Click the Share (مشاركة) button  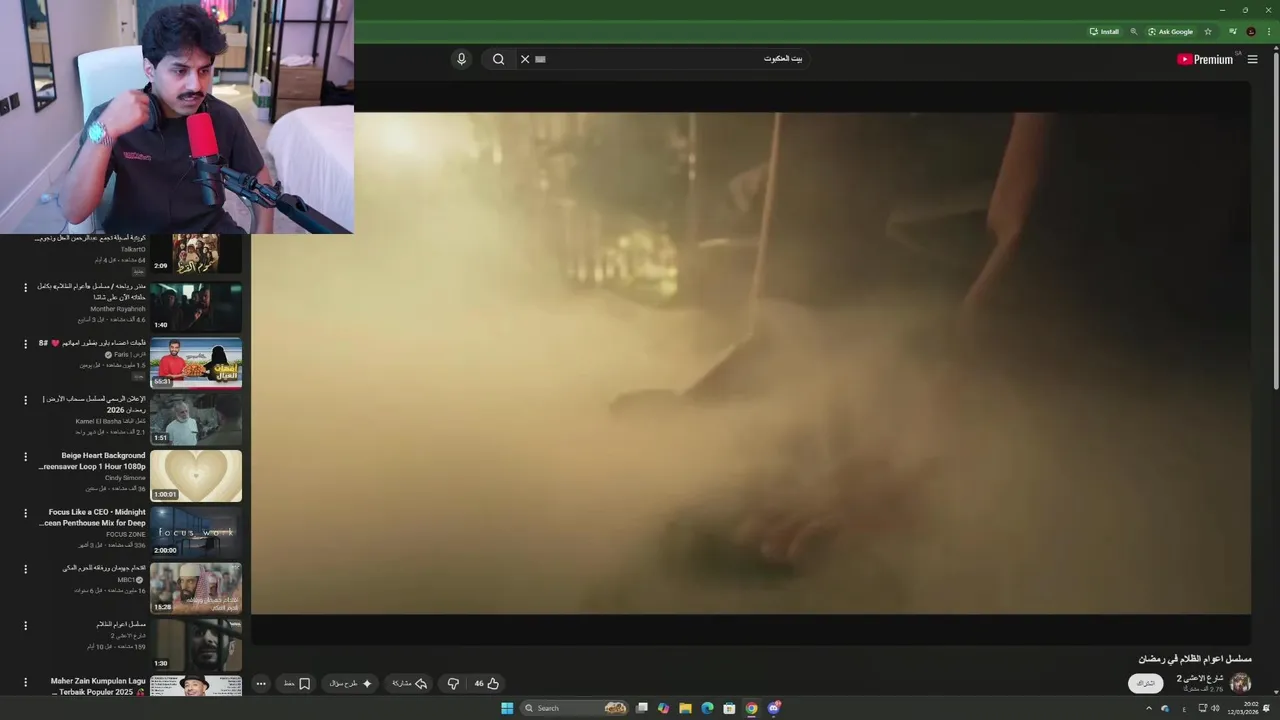pyautogui.click(x=410, y=684)
